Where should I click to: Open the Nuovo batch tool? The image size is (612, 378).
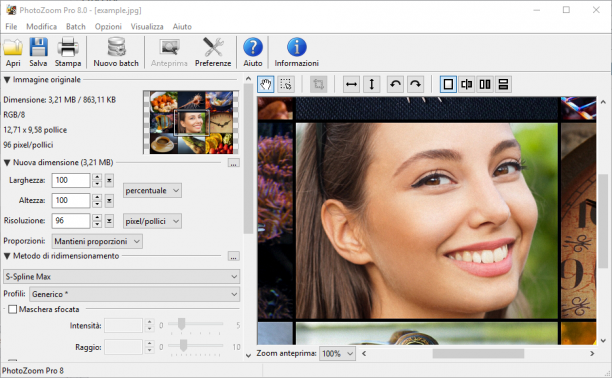[x=116, y=52]
